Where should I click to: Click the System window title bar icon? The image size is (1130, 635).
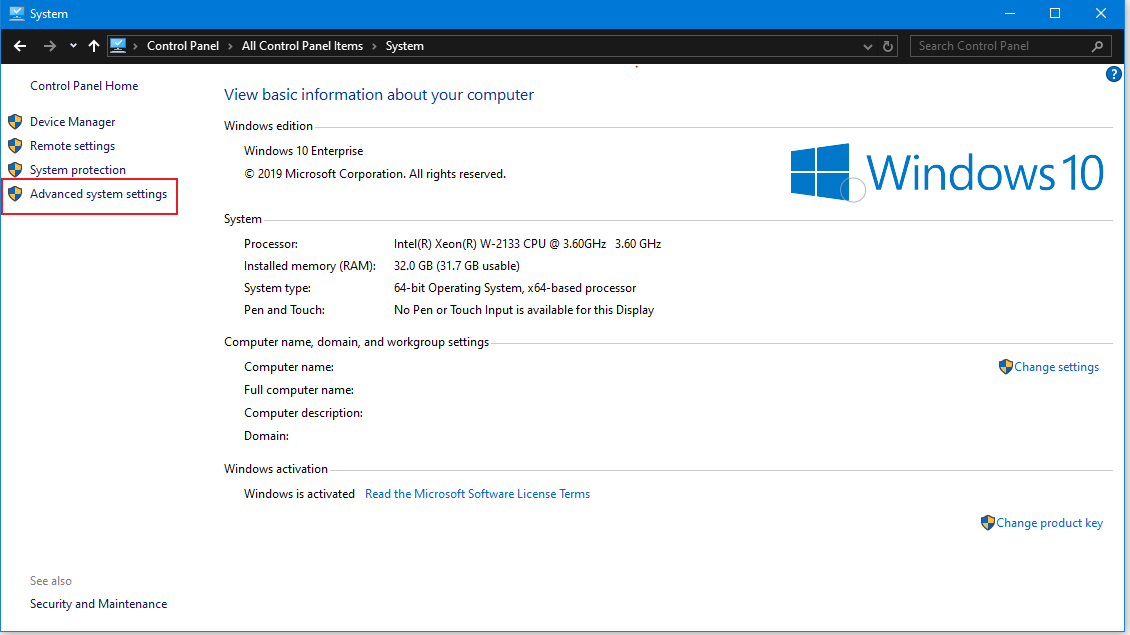pyautogui.click(x=17, y=14)
